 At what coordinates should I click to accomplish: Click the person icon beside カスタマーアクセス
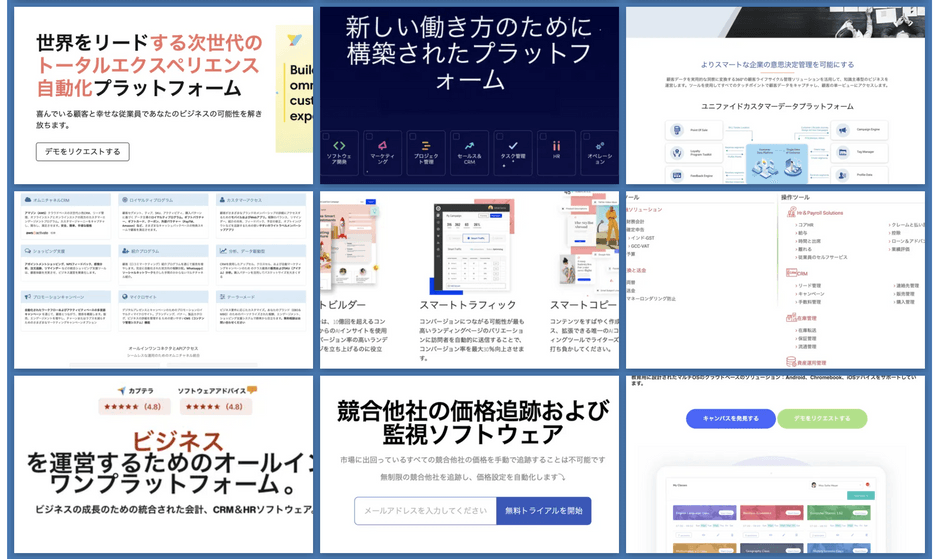tap(222, 200)
